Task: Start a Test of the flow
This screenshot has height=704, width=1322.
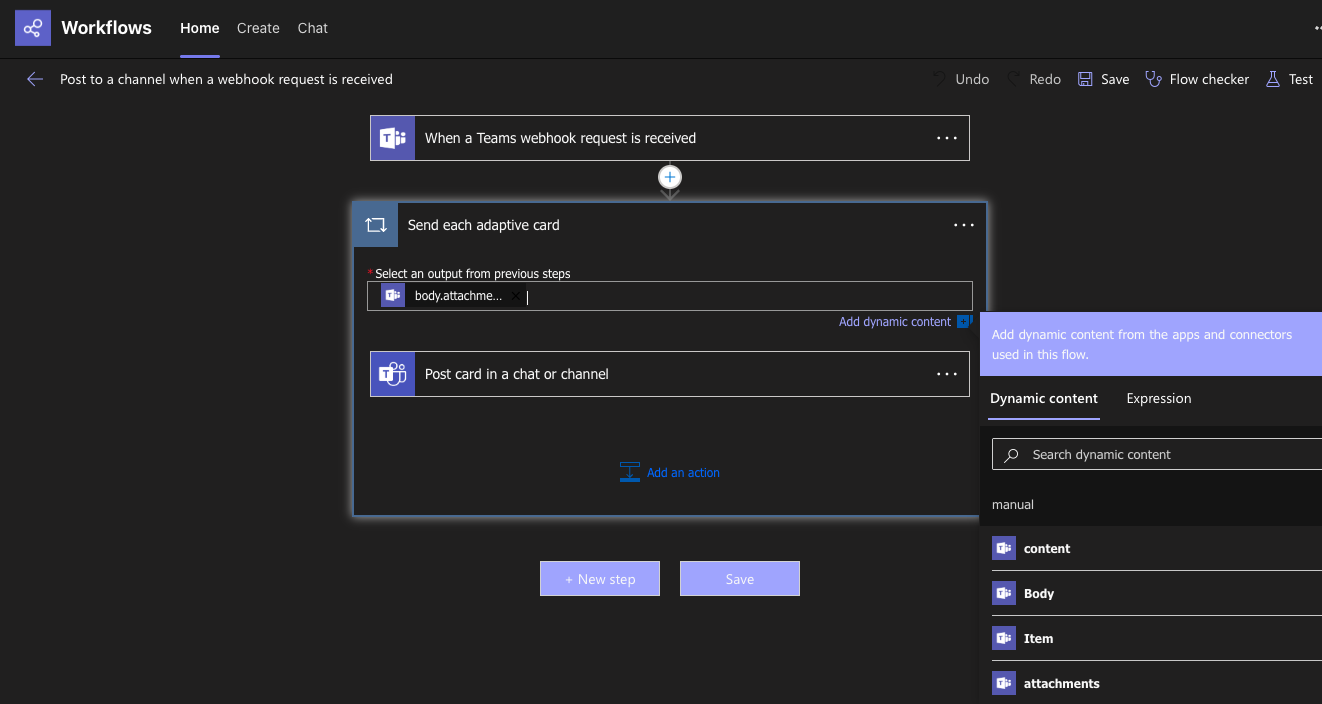Action: click(x=1289, y=79)
